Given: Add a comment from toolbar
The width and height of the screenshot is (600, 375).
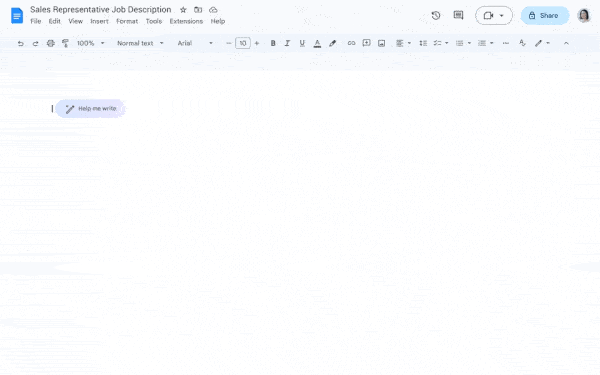Looking at the screenshot, I should point(366,43).
